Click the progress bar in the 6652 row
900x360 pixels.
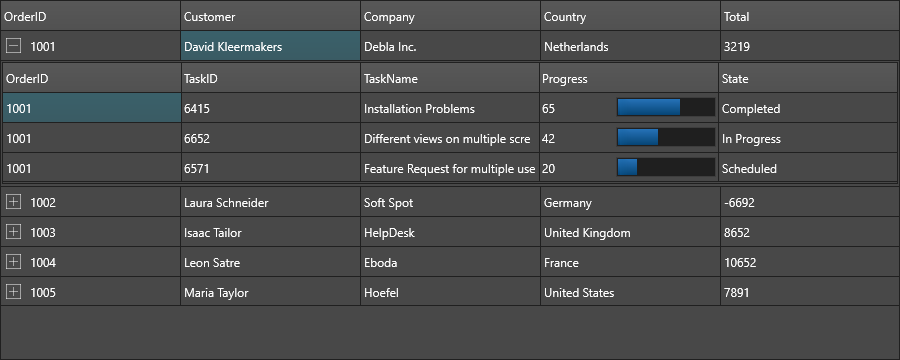(666, 137)
